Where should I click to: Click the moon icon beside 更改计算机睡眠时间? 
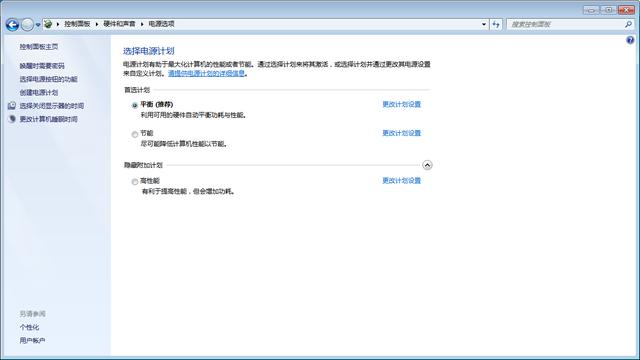pos(12,119)
